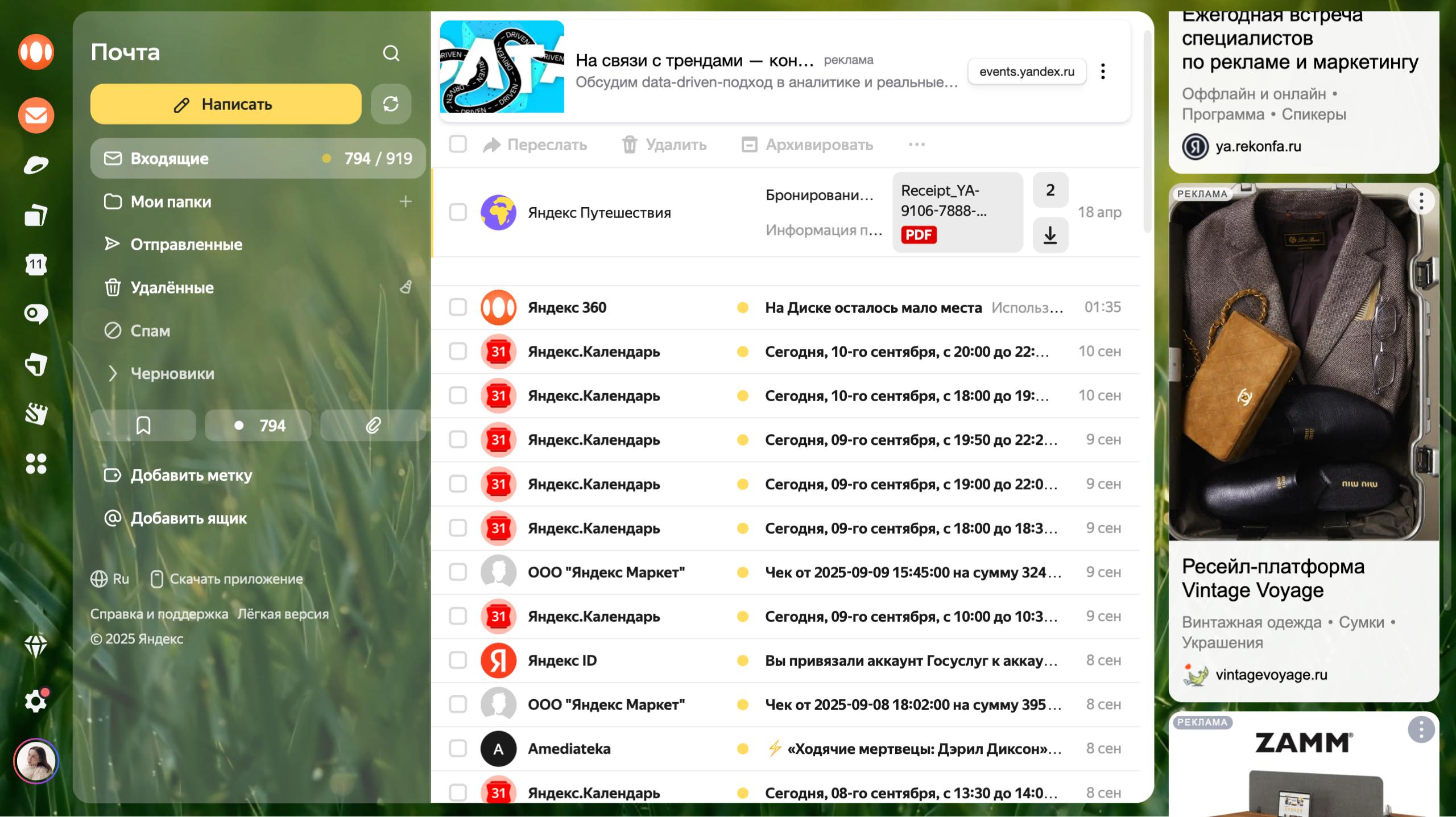Open Справка и поддержка
Image resolution: width=1456 pixels, height=817 pixels.
click(159, 614)
